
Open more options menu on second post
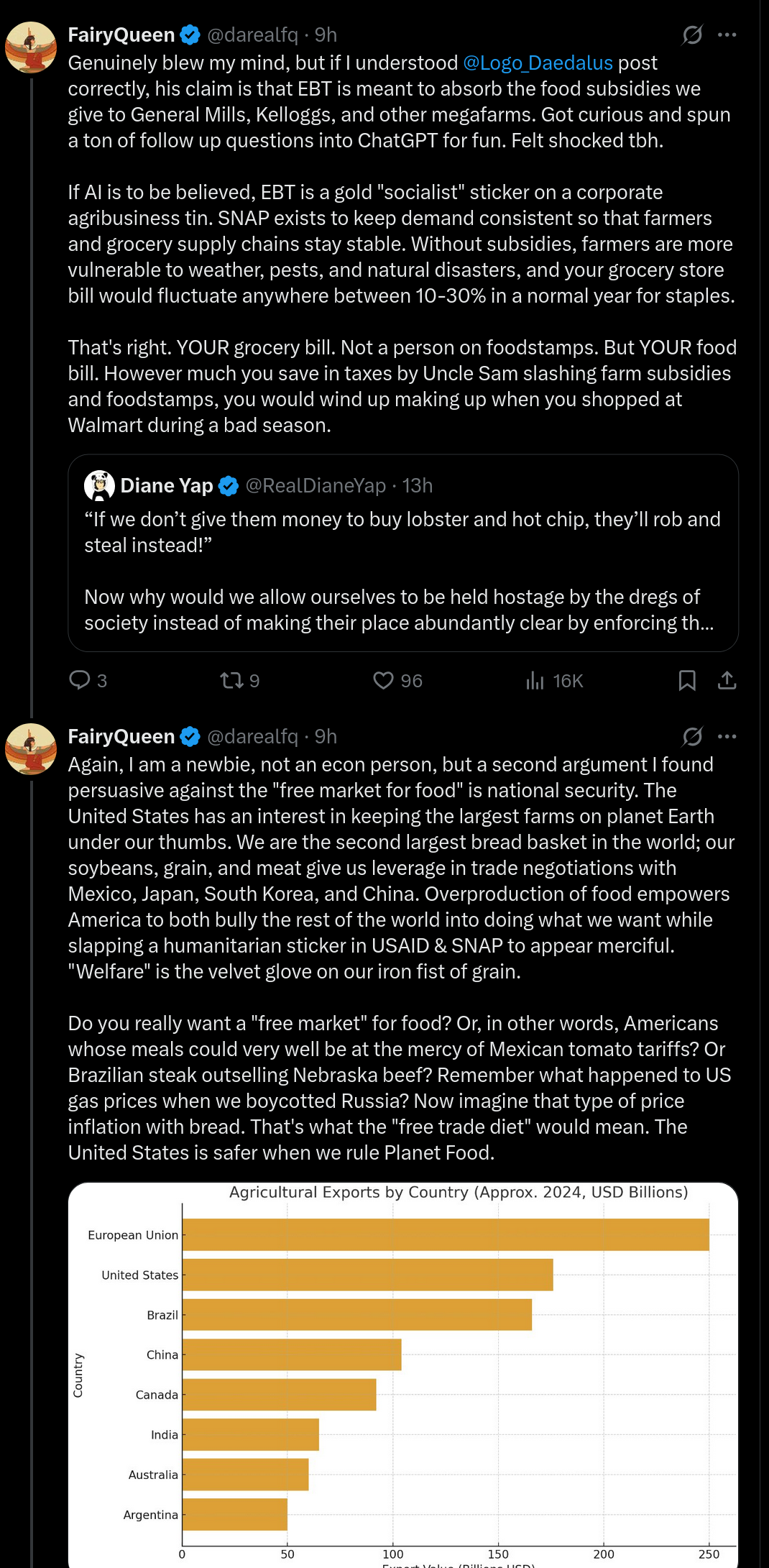727,736
